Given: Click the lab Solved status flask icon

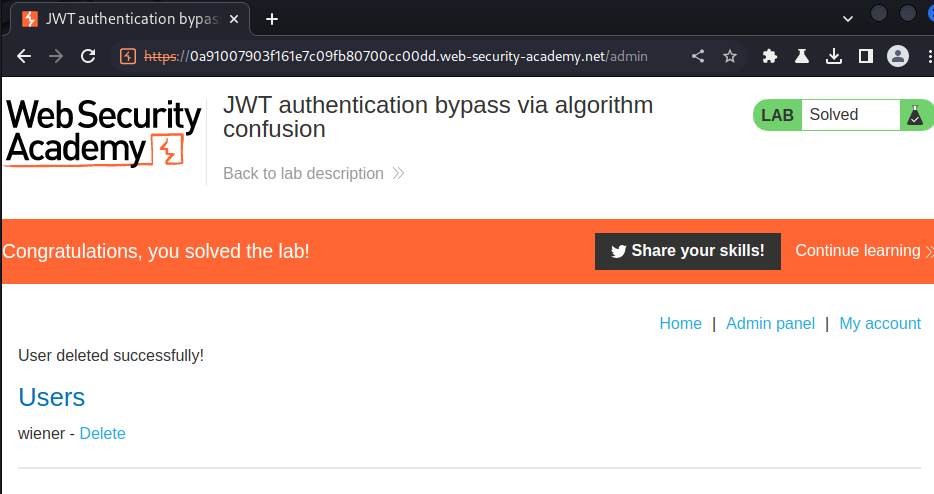Looking at the screenshot, I should [915, 115].
